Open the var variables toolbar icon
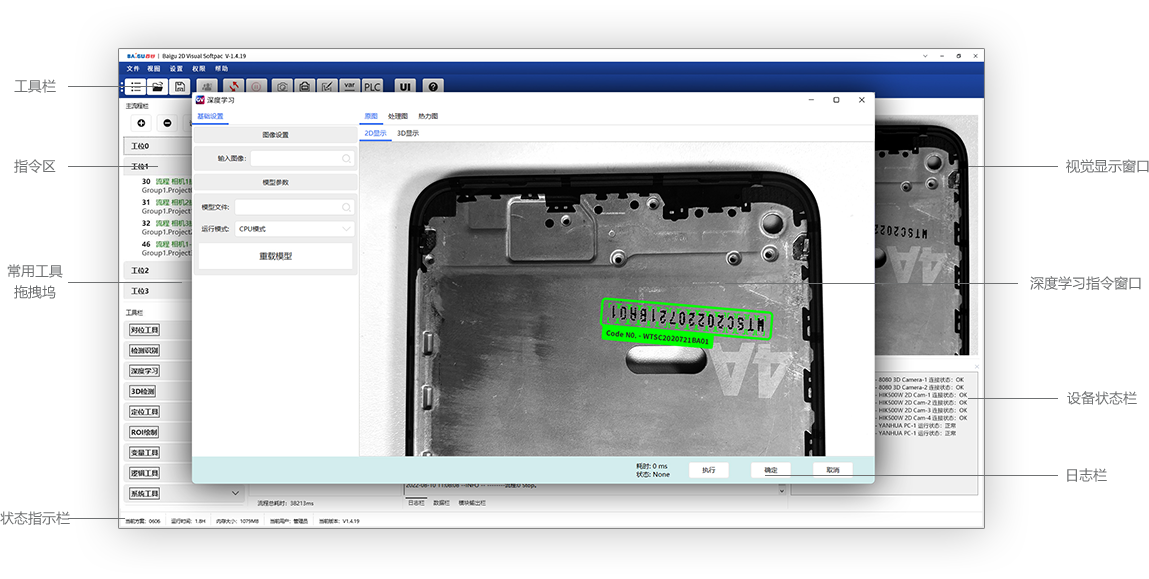Image resolution: width=1149 pixels, height=579 pixels. tap(350, 86)
